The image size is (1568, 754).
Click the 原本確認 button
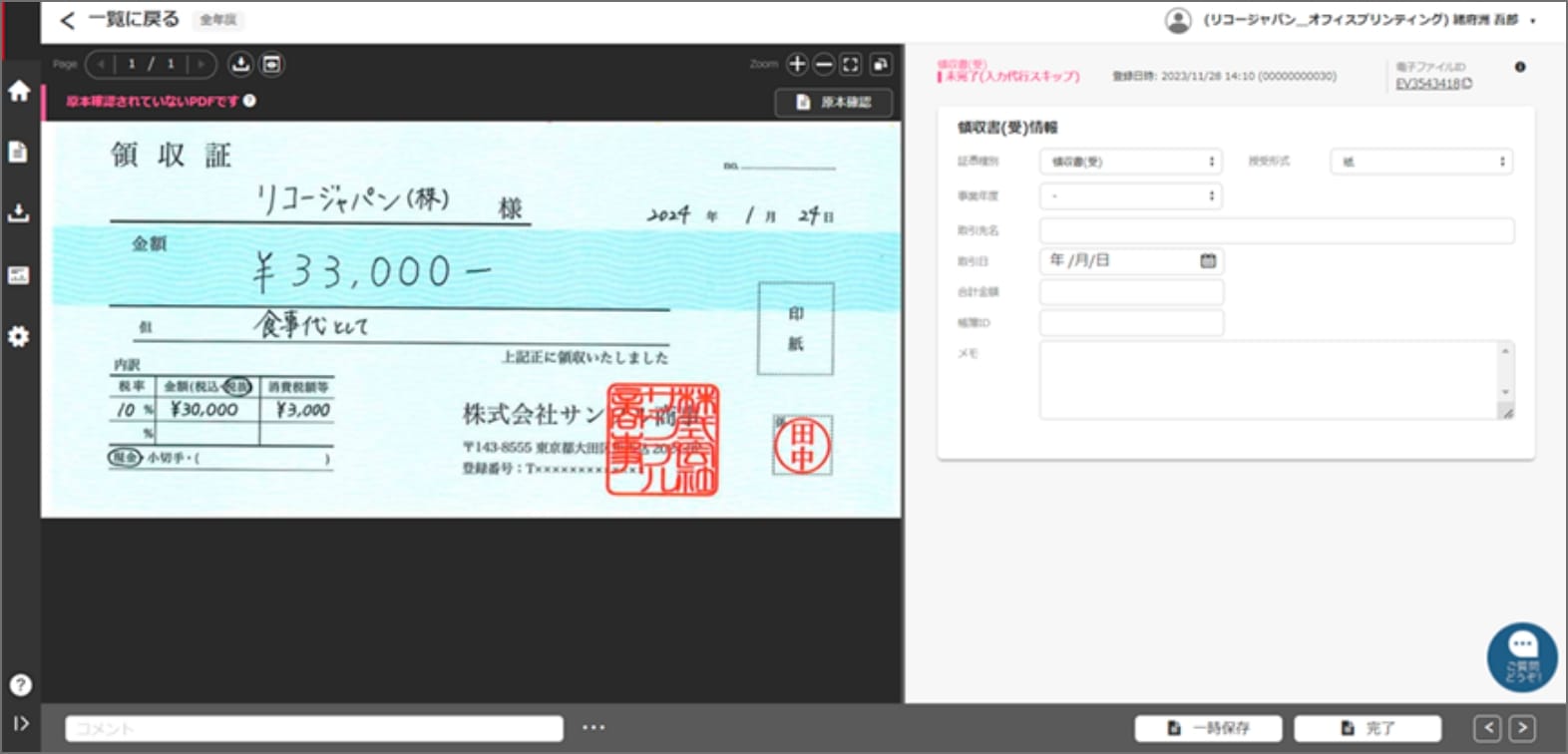point(834,103)
